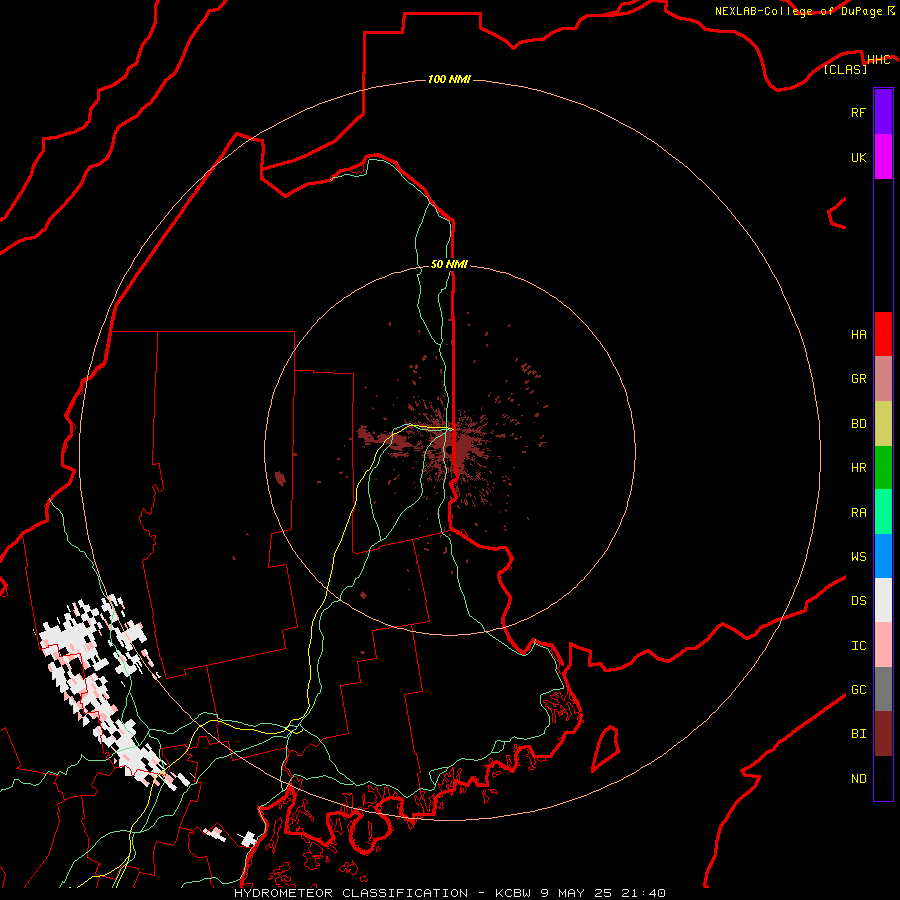
Task: Click the RF purple legend swatch
Action: click(x=883, y=112)
